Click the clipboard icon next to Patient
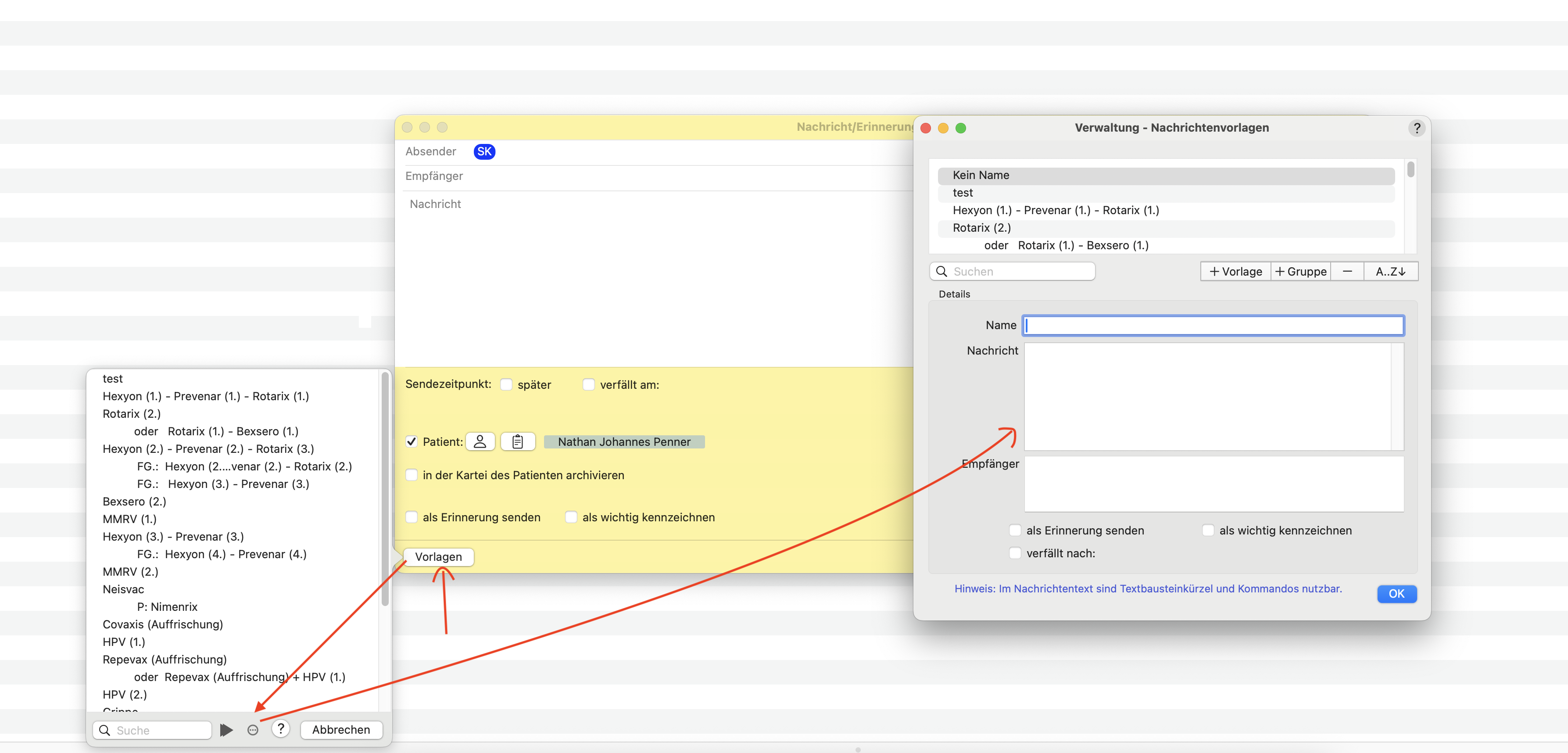Image resolution: width=1568 pixels, height=753 pixels. tap(518, 441)
